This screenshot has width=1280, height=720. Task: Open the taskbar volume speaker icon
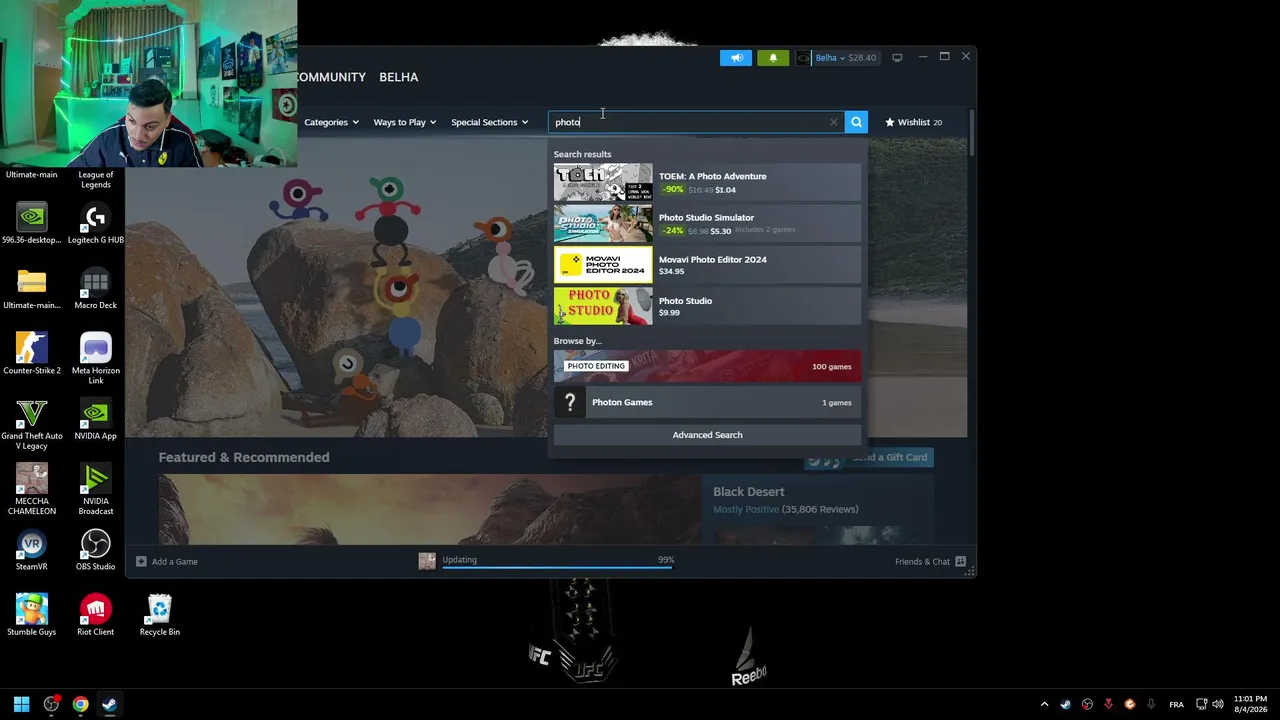tap(1220, 704)
